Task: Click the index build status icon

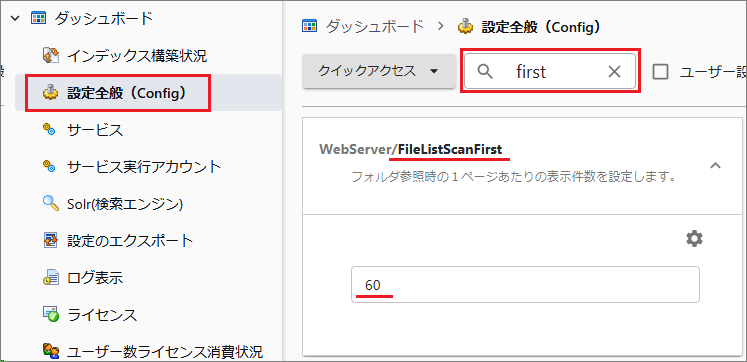Action: pos(51,56)
